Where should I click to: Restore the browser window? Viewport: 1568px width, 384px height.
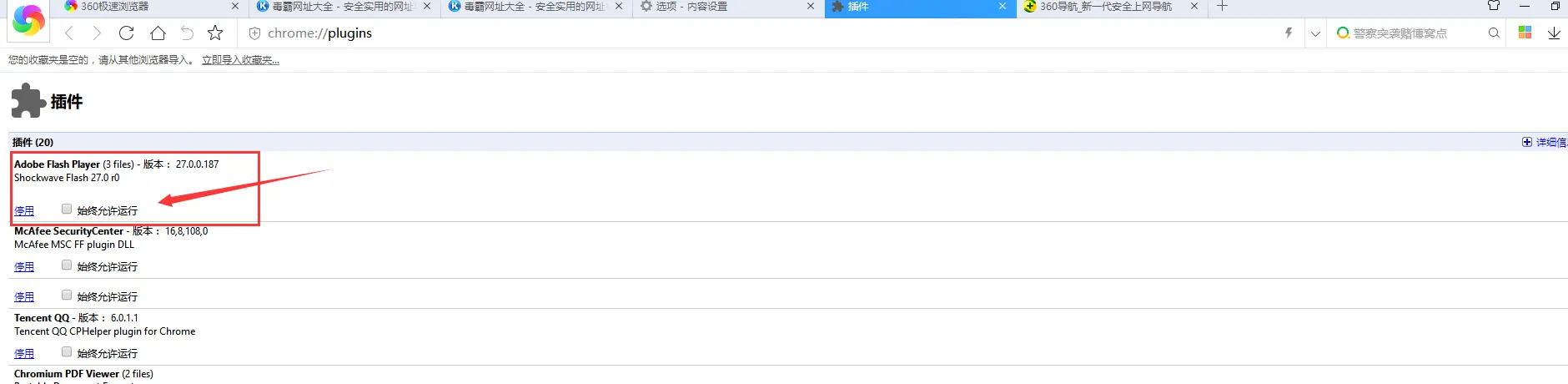tap(1555, 6)
